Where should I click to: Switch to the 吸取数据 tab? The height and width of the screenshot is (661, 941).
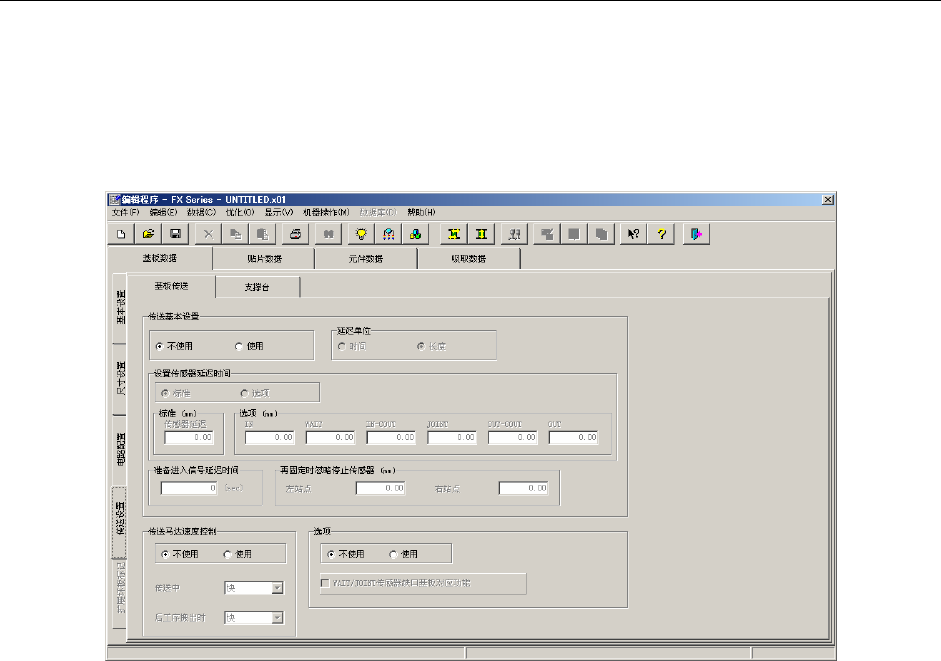(x=469, y=259)
